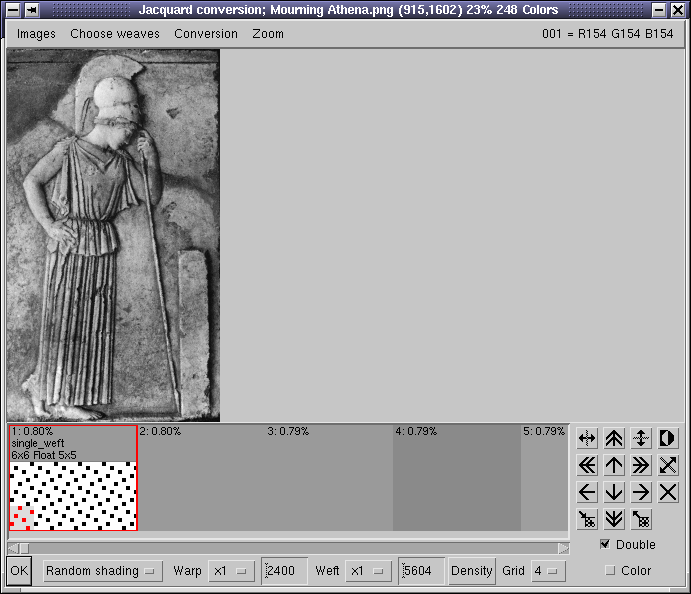Select color slot 4: 0.79%
The image size is (691, 594).
click(457, 478)
